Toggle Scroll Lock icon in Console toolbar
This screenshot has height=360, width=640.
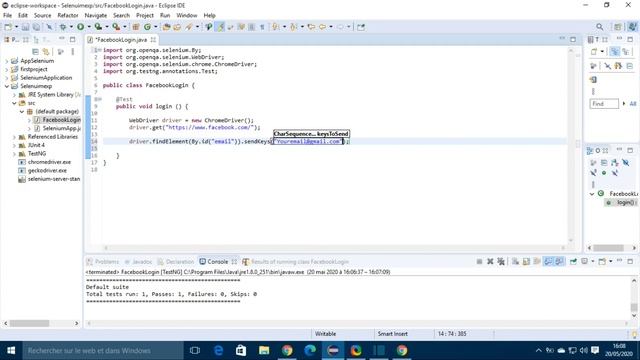526,262
